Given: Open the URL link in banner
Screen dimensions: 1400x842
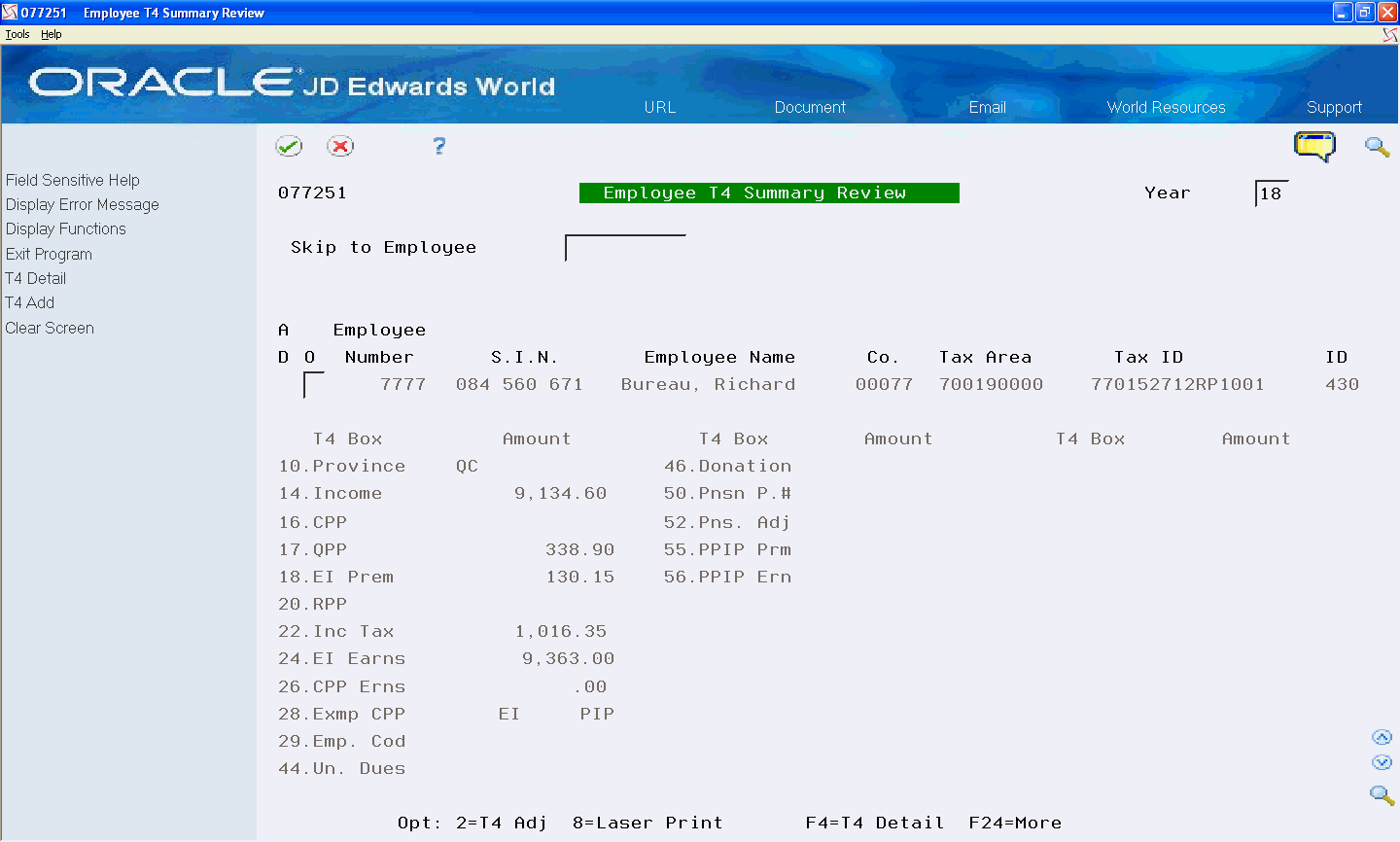Looking at the screenshot, I should [x=660, y=107].
